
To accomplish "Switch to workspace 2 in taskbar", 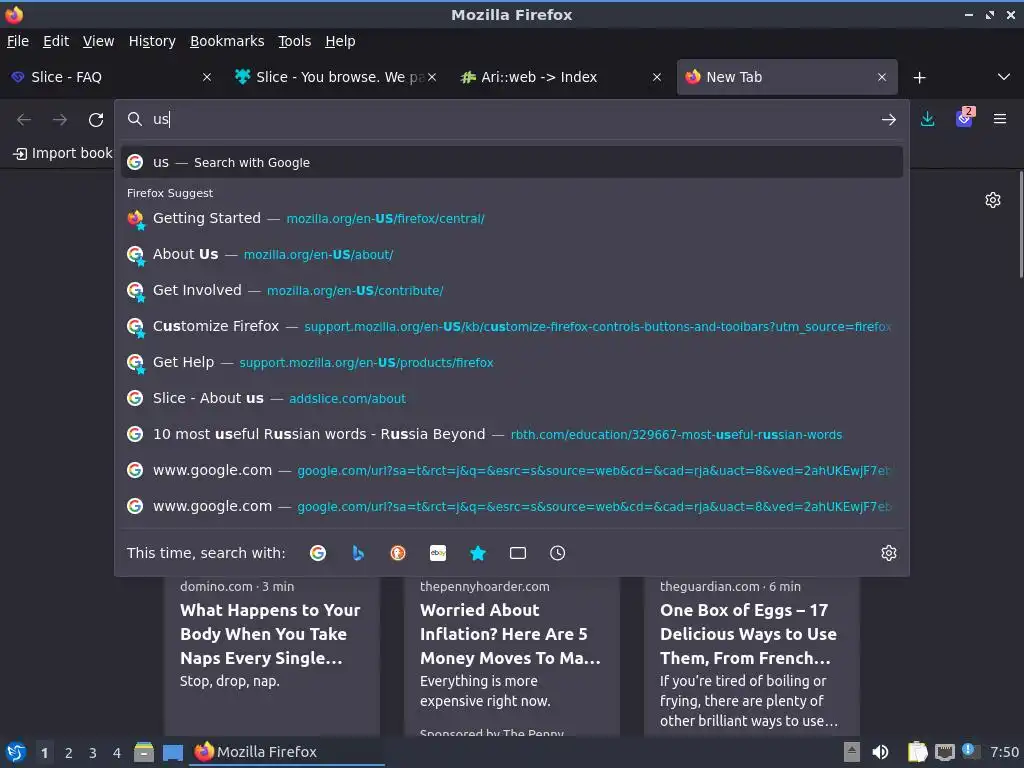I will click(69, 753).
